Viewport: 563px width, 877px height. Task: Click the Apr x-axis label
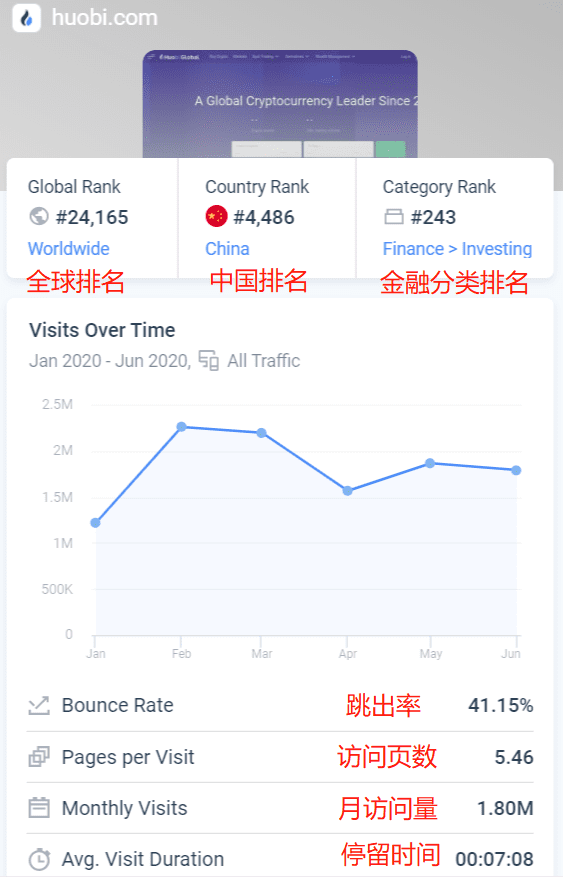coord(348,653)
